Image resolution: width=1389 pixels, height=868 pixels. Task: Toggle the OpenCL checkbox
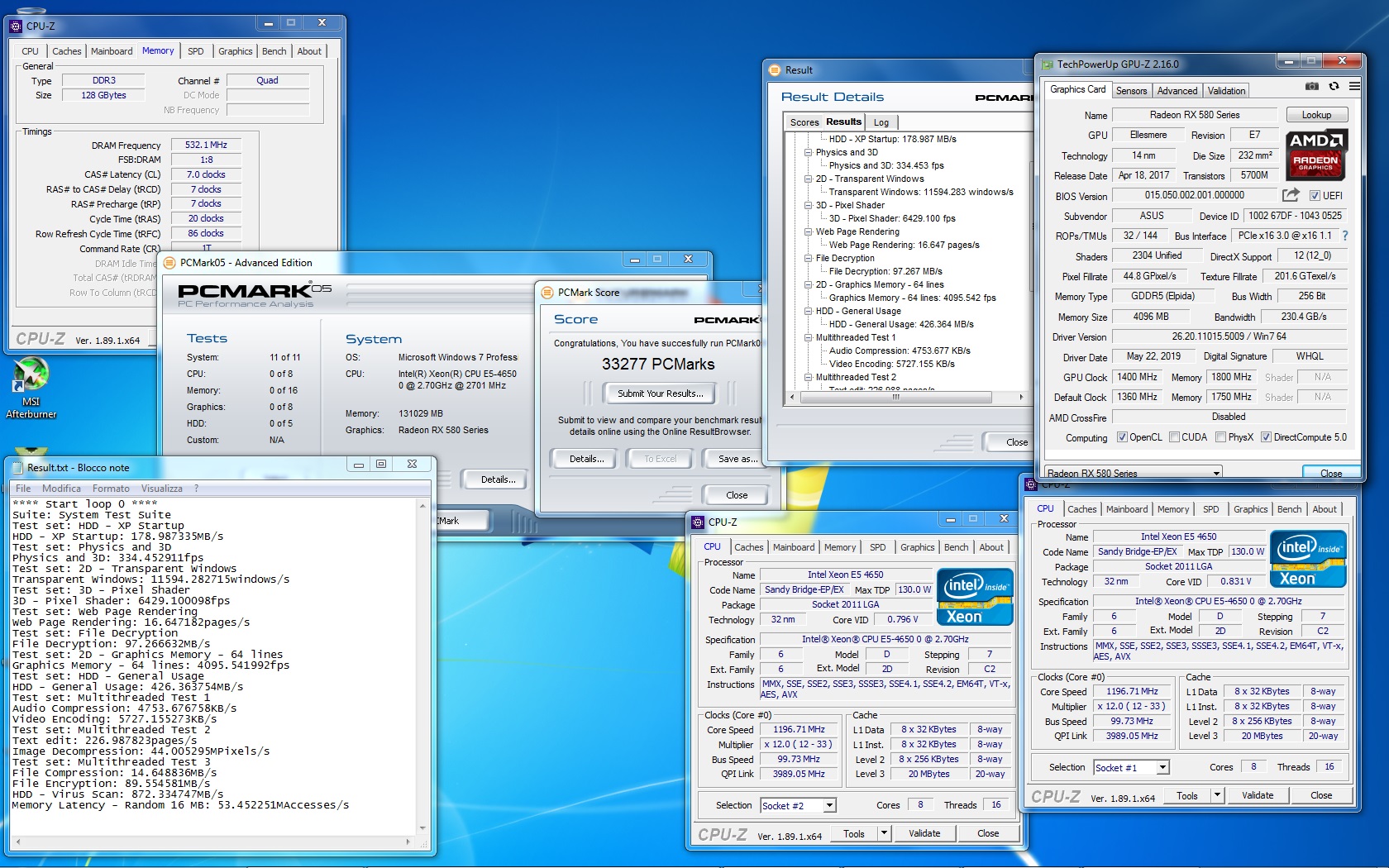(x=1122, y=437)
